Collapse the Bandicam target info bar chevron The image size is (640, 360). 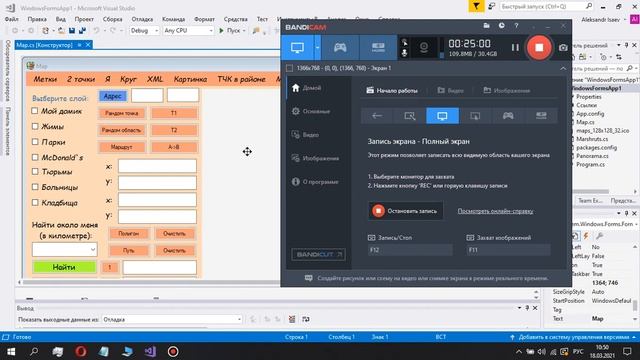pos(563,68)
